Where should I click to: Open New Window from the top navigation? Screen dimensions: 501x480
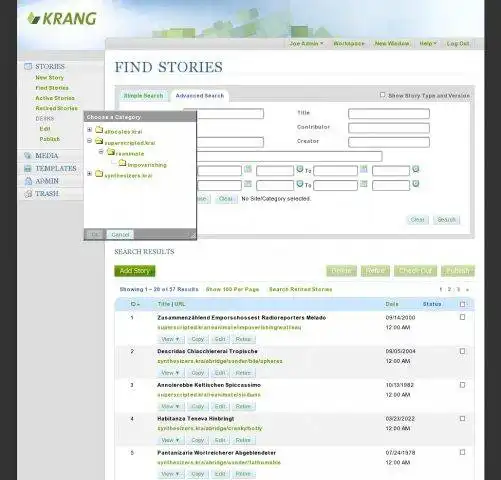point(392,44)
